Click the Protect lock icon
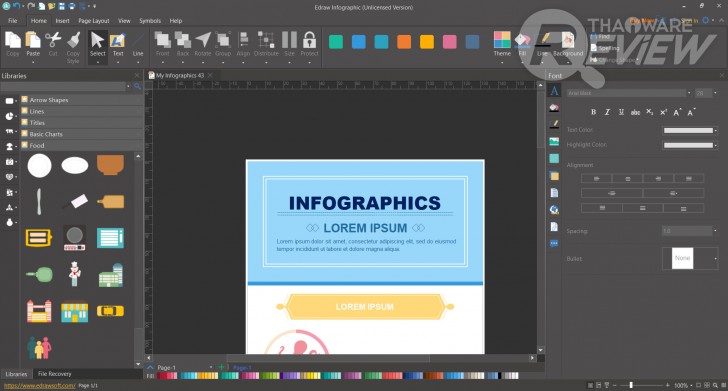This screenshot has width=728, height=391. (309, 40)
